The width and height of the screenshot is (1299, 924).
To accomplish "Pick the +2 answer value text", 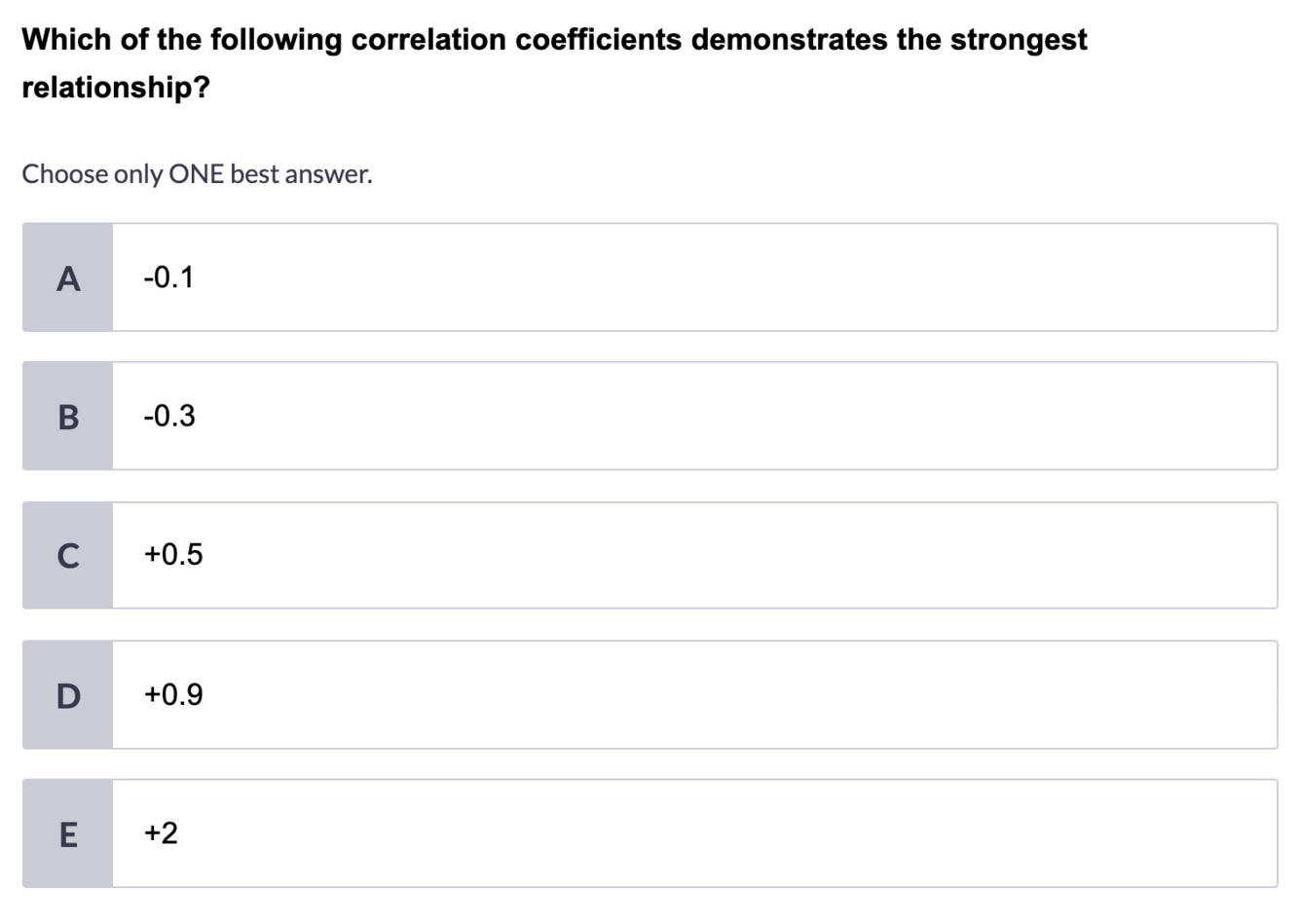I will coord(161,833).
